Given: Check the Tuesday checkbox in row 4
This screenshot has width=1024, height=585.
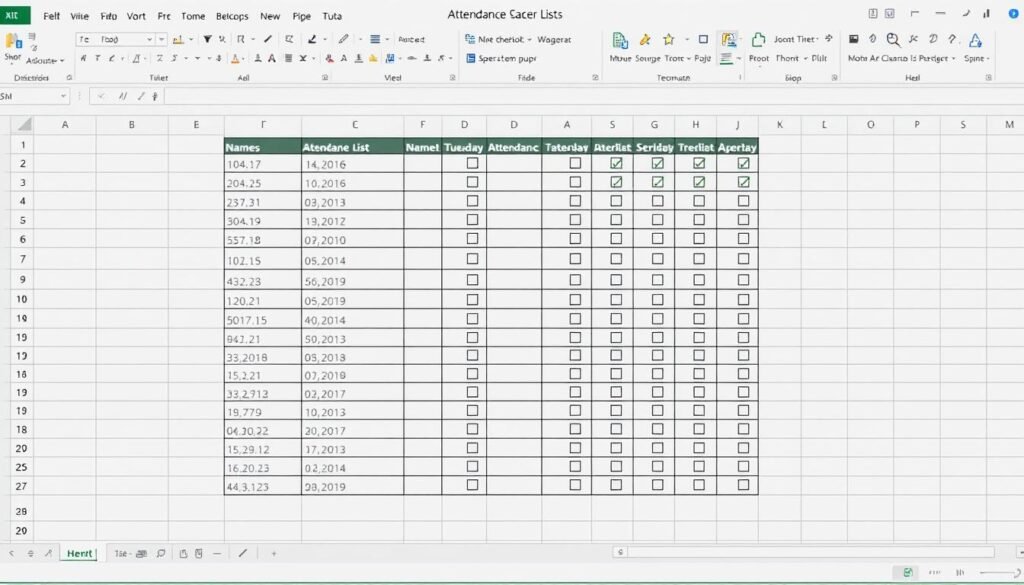Looking at the screenshot, I should pyautogui.click(x=472, y=201).
